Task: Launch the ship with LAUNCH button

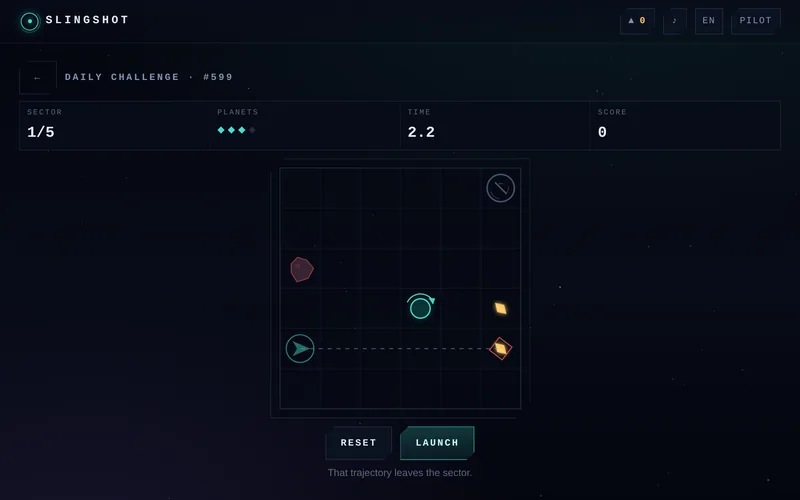Action: pyautogui.click(x=437, y=443)
